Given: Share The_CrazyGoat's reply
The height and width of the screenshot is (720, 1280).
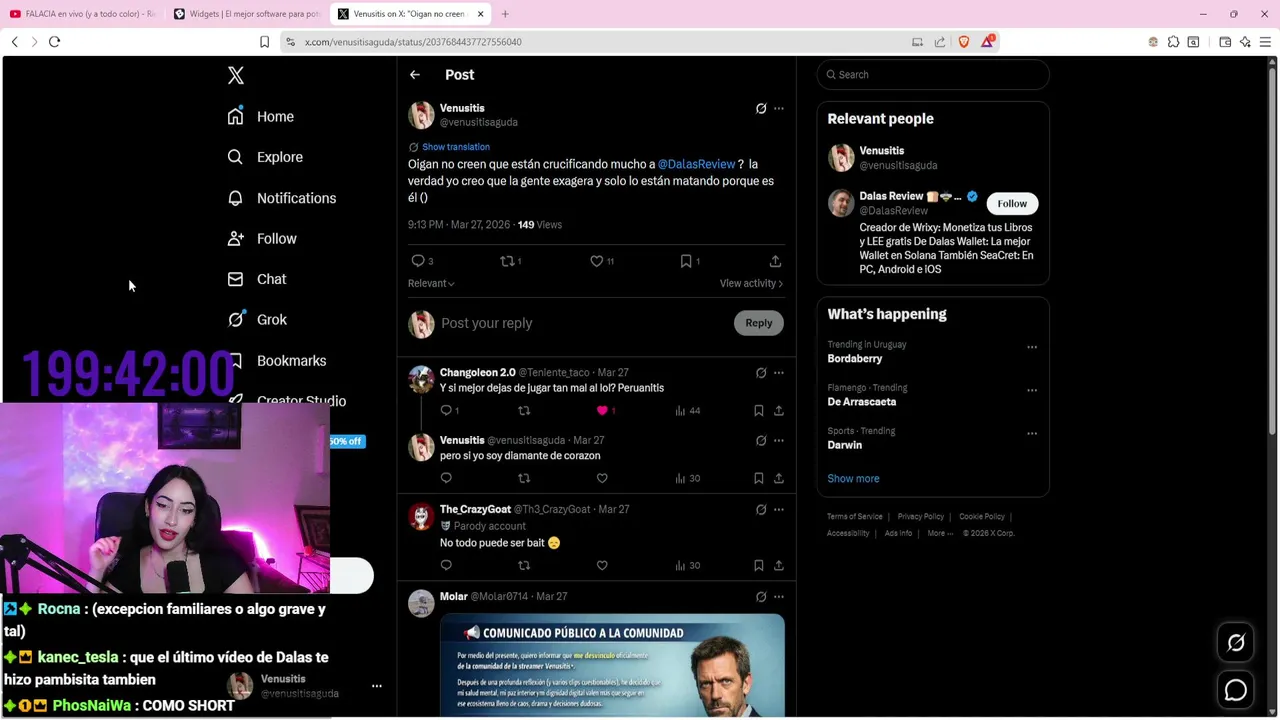Looking at the screenshot, I should pyautogui.click(x=779, y=566).
